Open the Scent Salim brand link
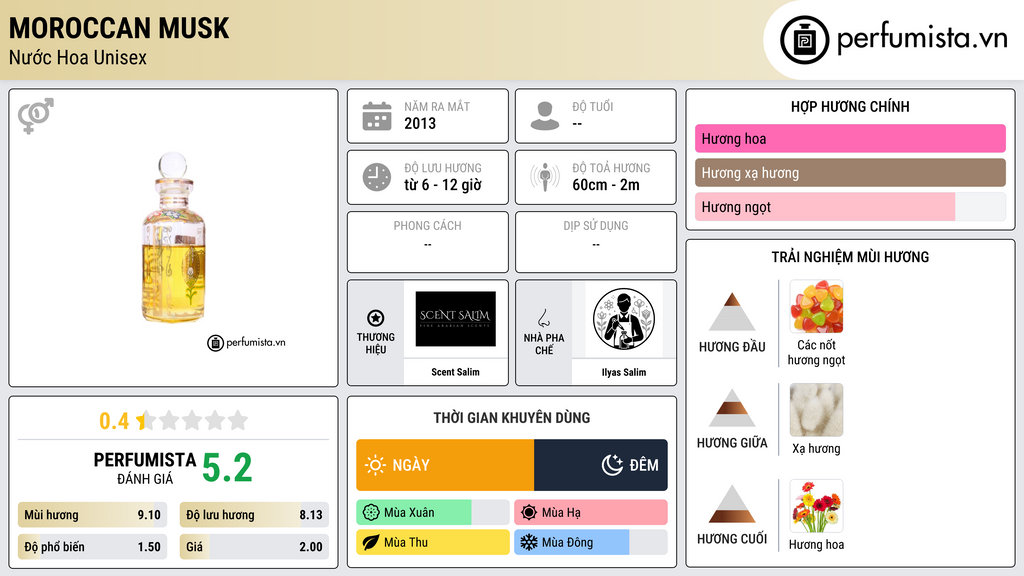 (x=455, y=372)
